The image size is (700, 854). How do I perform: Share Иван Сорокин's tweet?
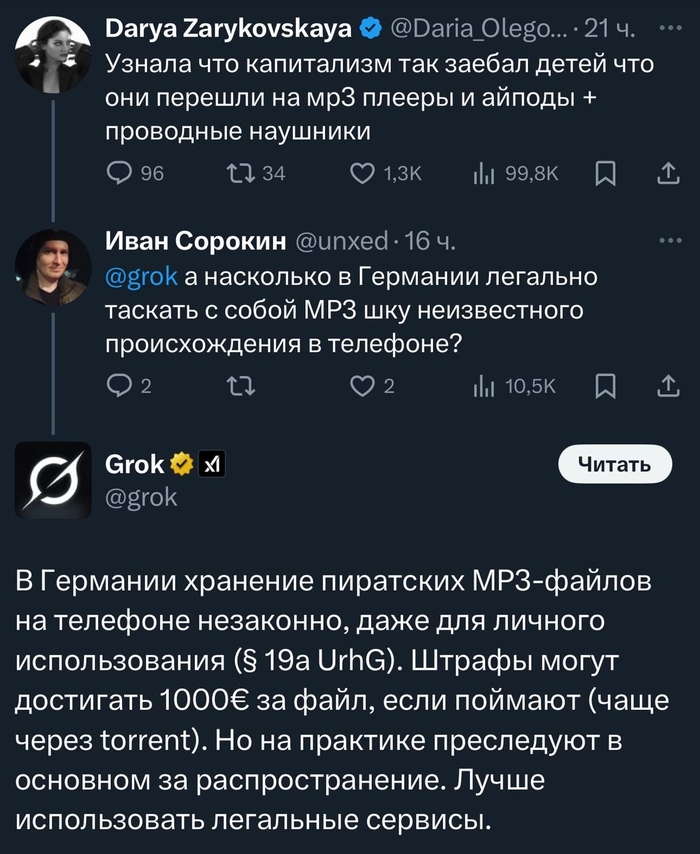pyautogui.click(x=666, y=386)
